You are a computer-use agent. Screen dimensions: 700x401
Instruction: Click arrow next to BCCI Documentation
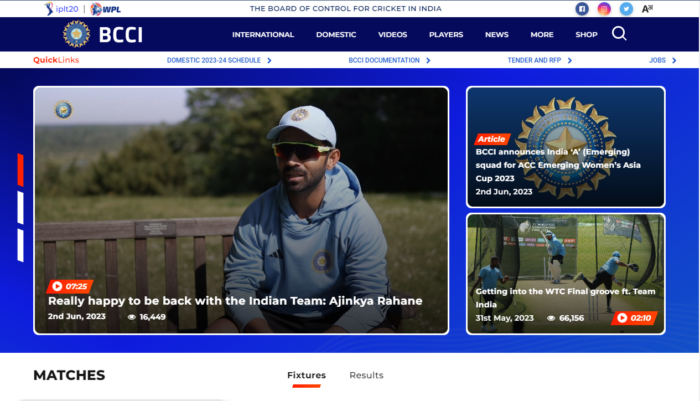(x=428, y=60)
